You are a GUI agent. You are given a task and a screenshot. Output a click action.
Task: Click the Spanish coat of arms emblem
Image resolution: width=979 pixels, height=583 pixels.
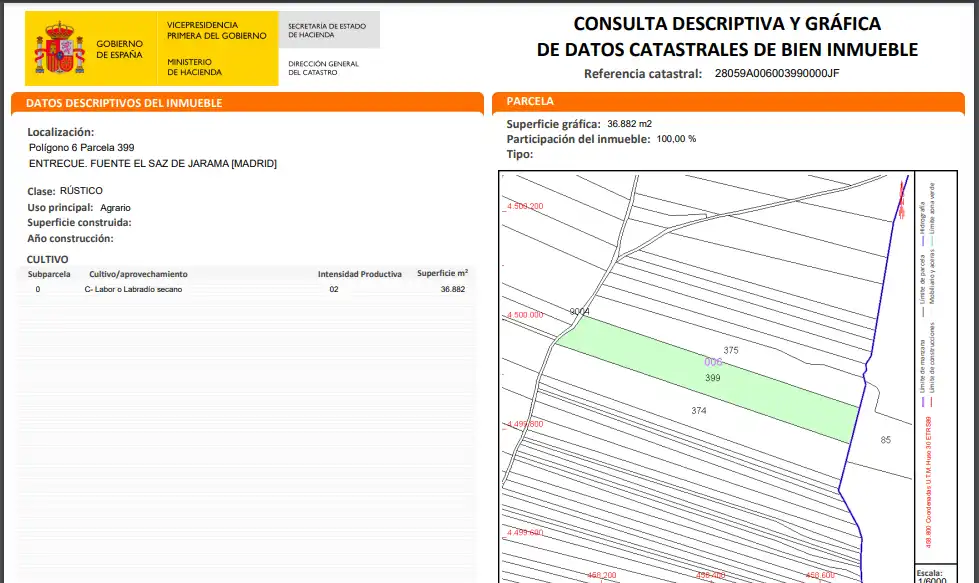pyautogui.click(x=60, y=48)
